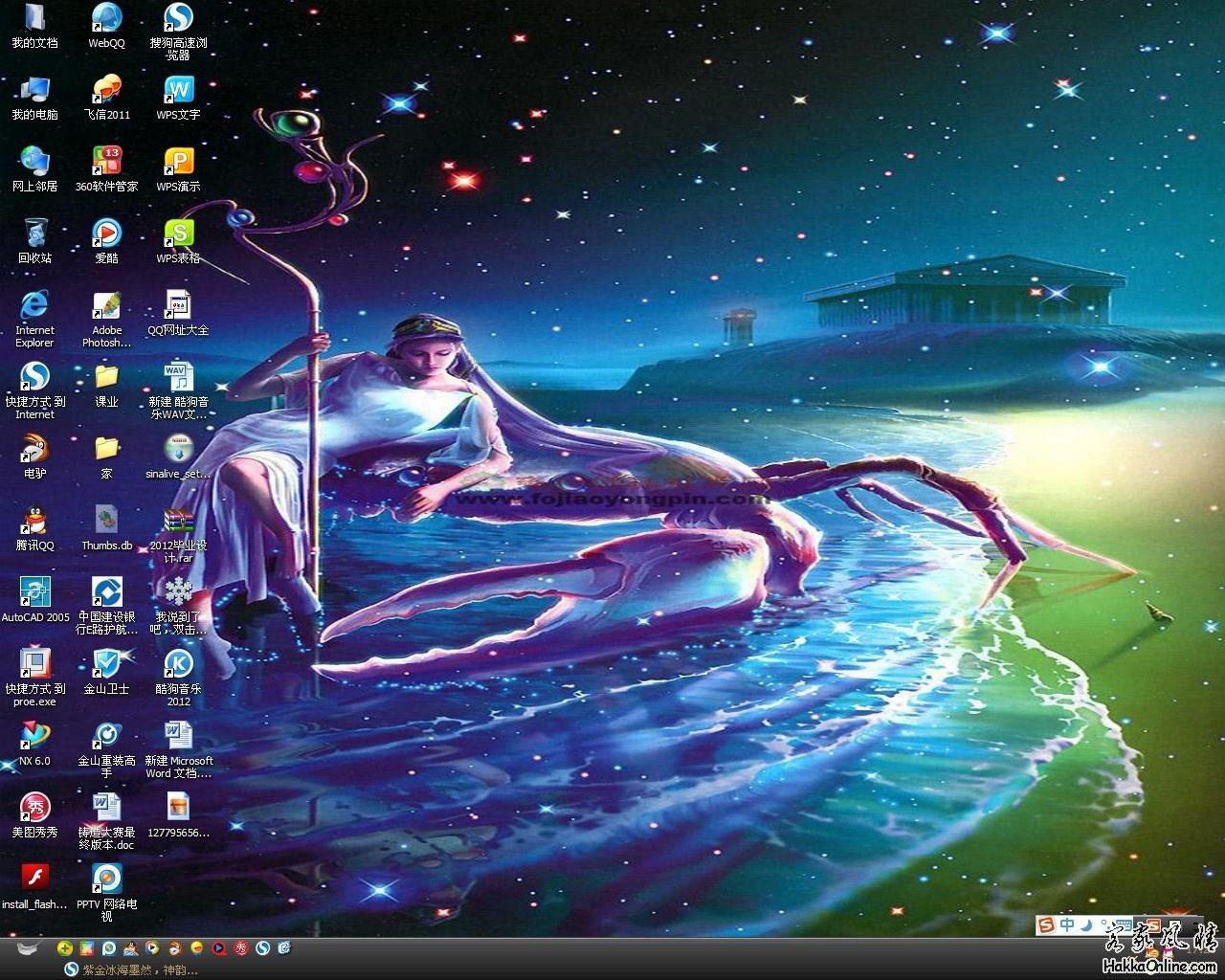The height and width of the screenshot is (980, 1225).
Task: Open 我的电脑 on the desktop
Action: point(34,98)
